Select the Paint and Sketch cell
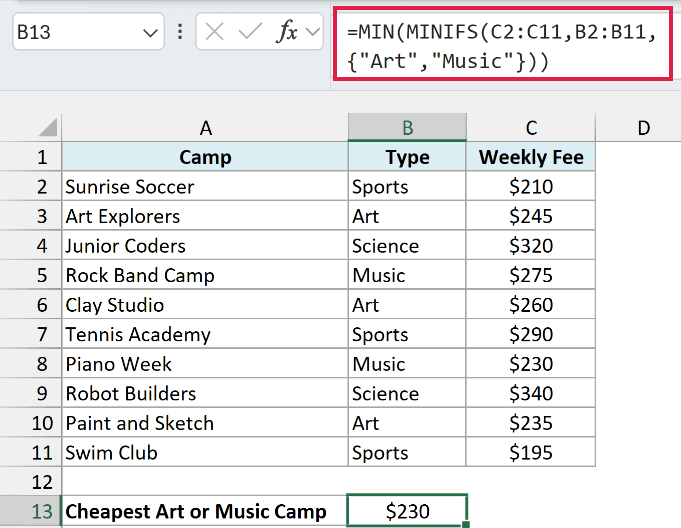 205,422
